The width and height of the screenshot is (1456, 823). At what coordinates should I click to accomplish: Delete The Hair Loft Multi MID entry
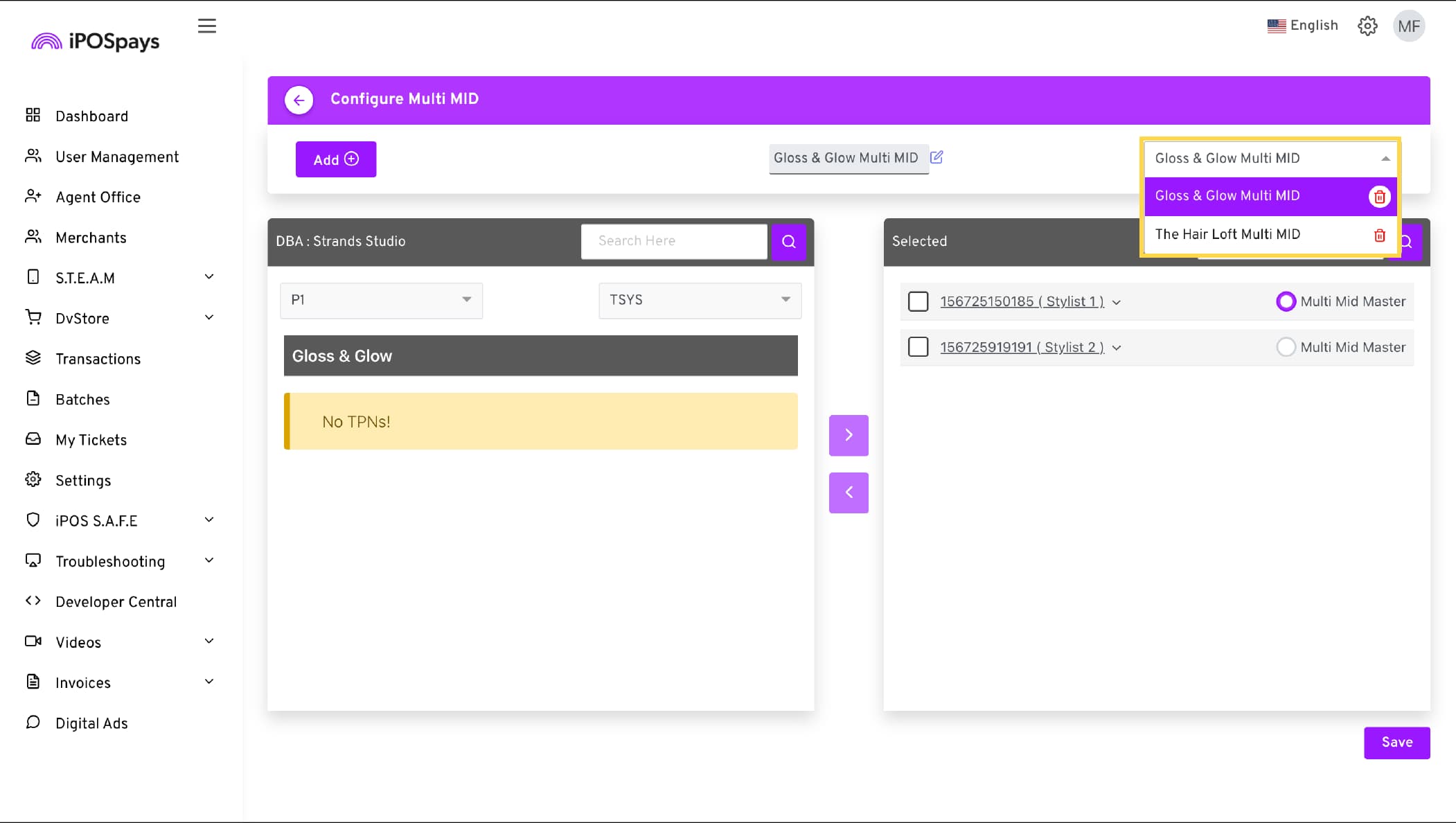point(1379,236)
